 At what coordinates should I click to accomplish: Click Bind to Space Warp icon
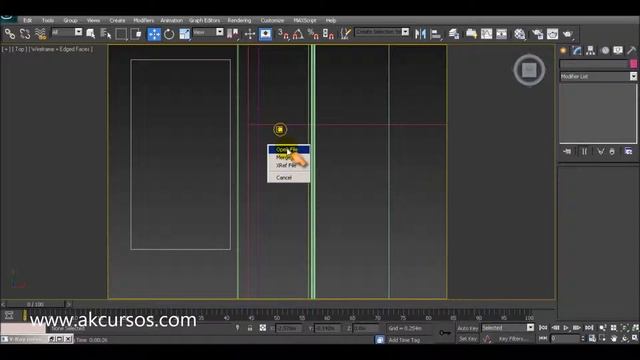[x=40, y=34]
